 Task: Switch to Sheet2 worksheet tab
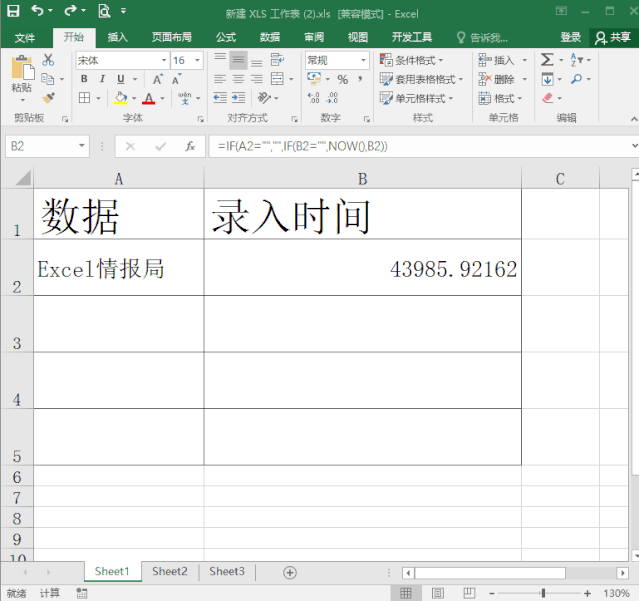point(170,571)
